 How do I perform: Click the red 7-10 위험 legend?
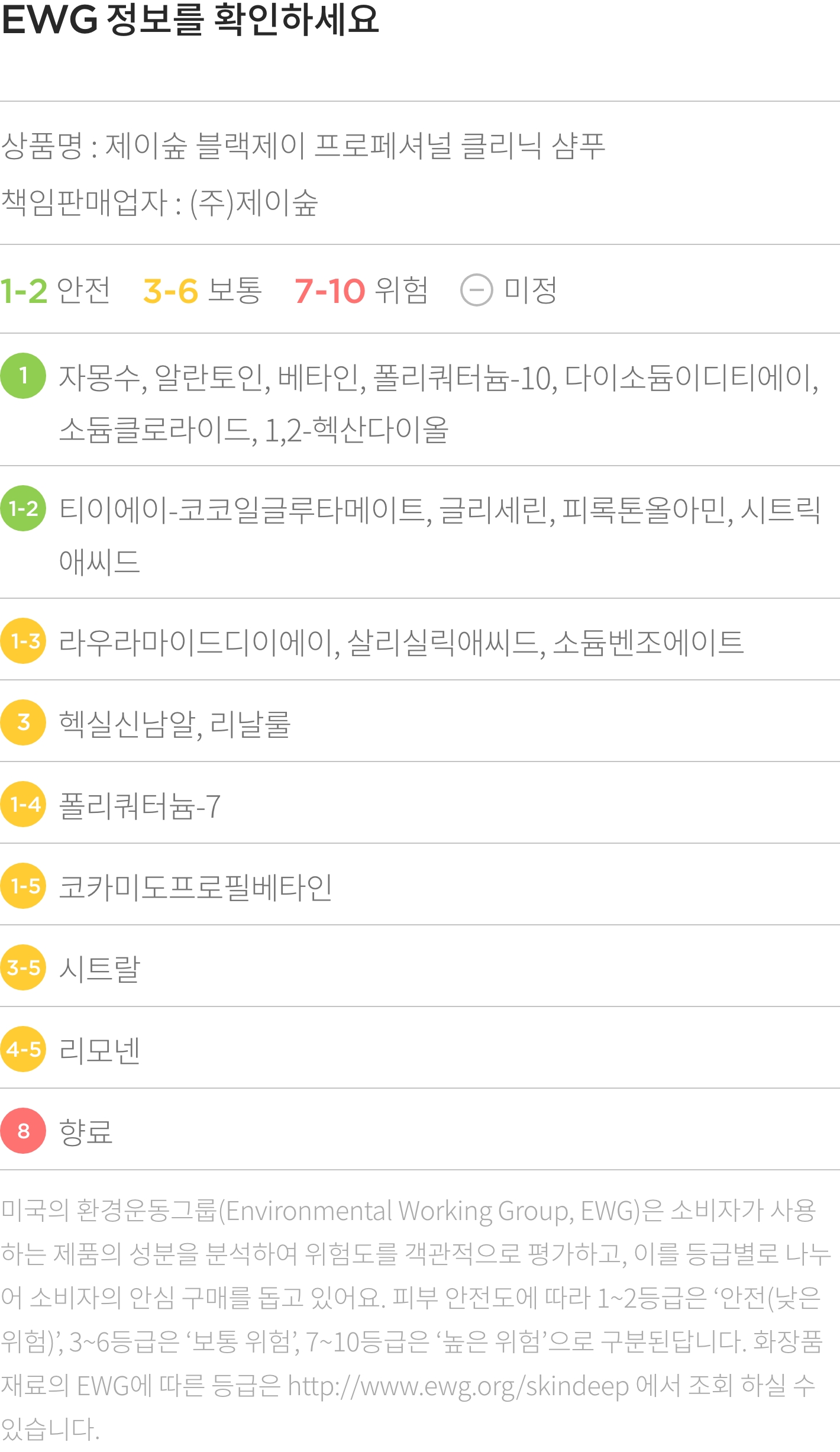361,291
